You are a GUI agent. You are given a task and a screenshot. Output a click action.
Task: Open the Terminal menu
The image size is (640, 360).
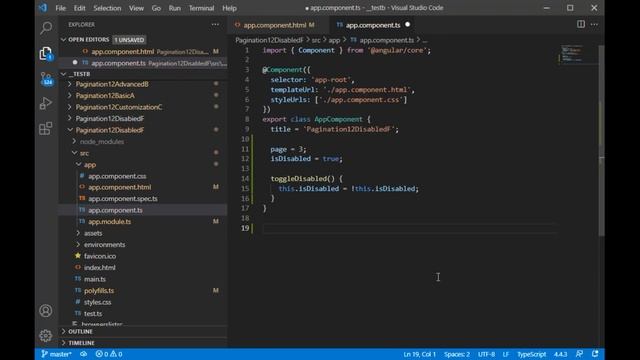[201, 8]
